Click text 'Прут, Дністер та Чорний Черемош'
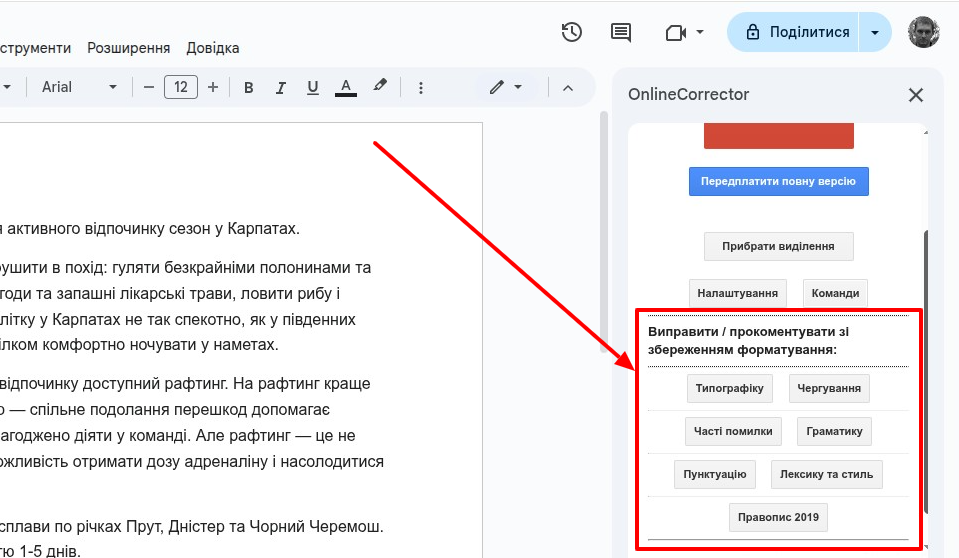Viewport: 959px width, 558px height. 255,526
